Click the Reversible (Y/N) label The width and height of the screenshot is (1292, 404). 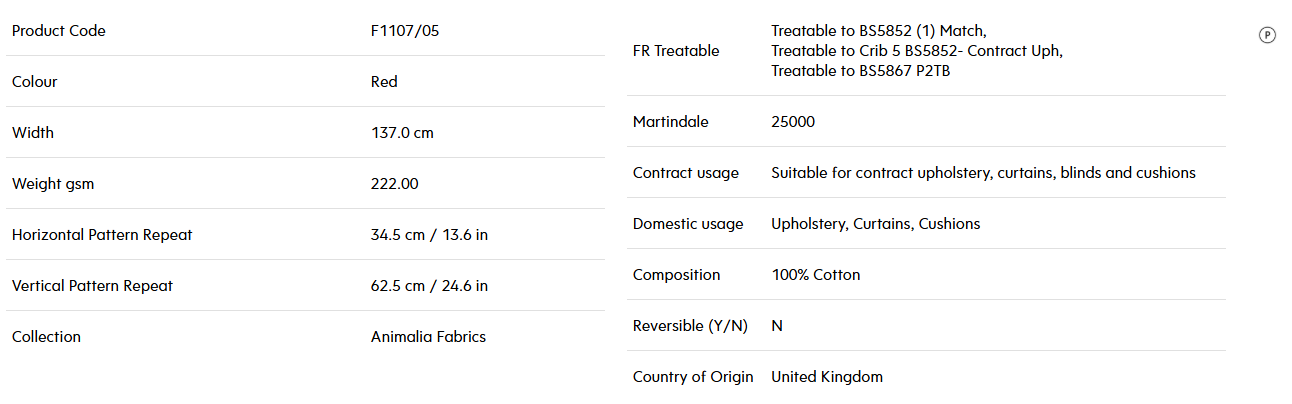point(690,326)
